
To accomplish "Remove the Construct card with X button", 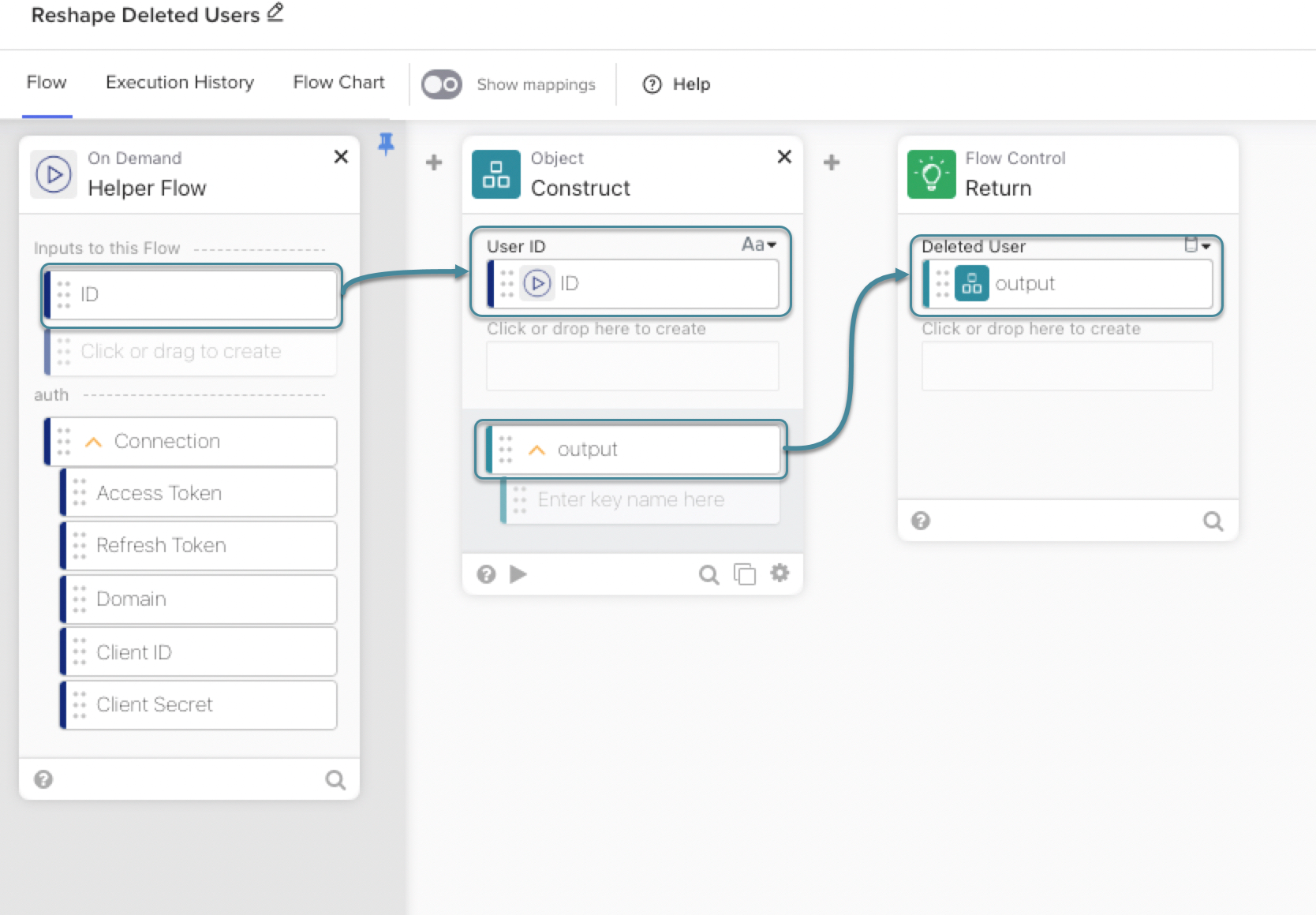I will (784, 157).
